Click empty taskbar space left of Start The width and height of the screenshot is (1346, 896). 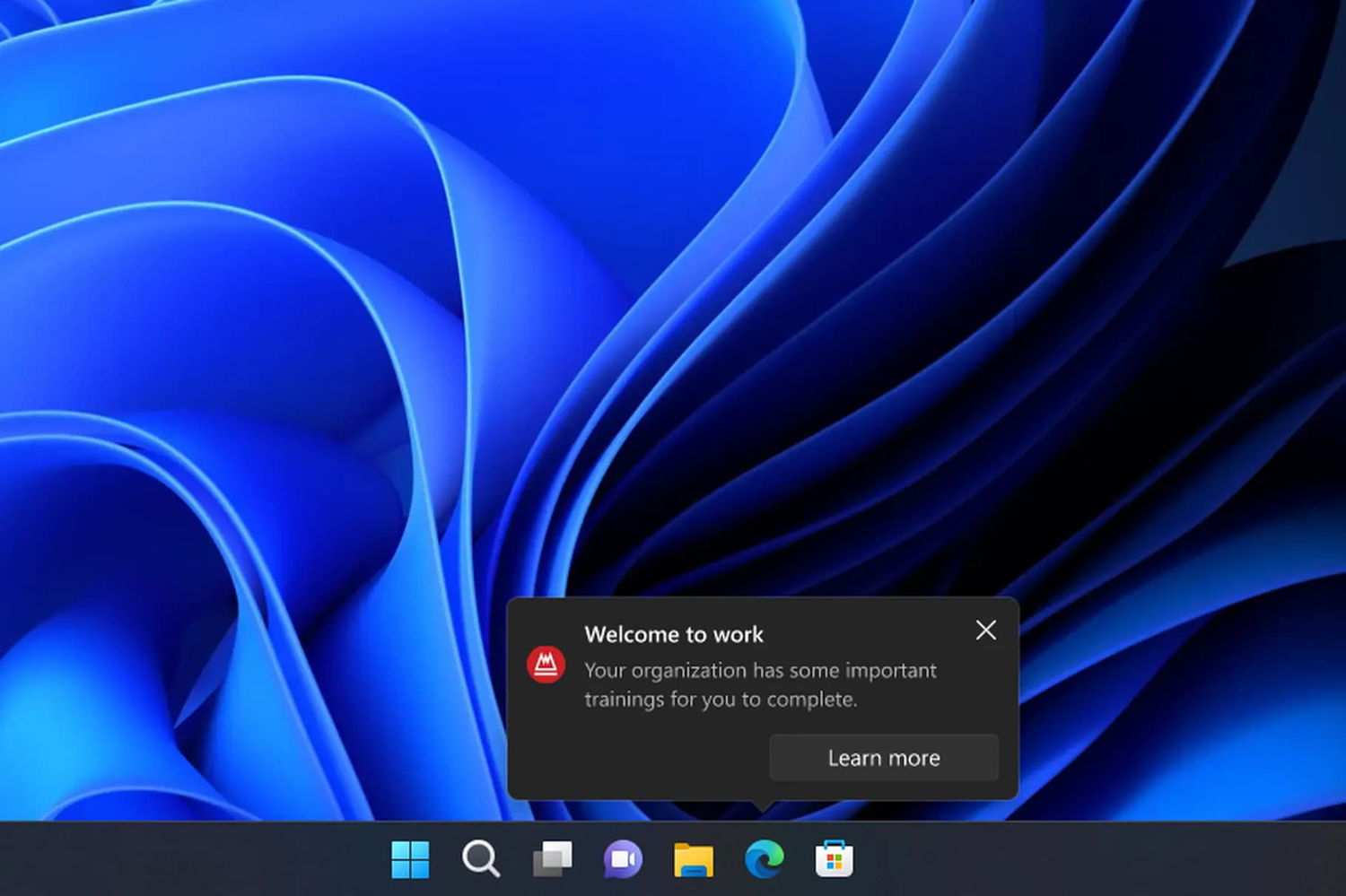tap(179, 859)
